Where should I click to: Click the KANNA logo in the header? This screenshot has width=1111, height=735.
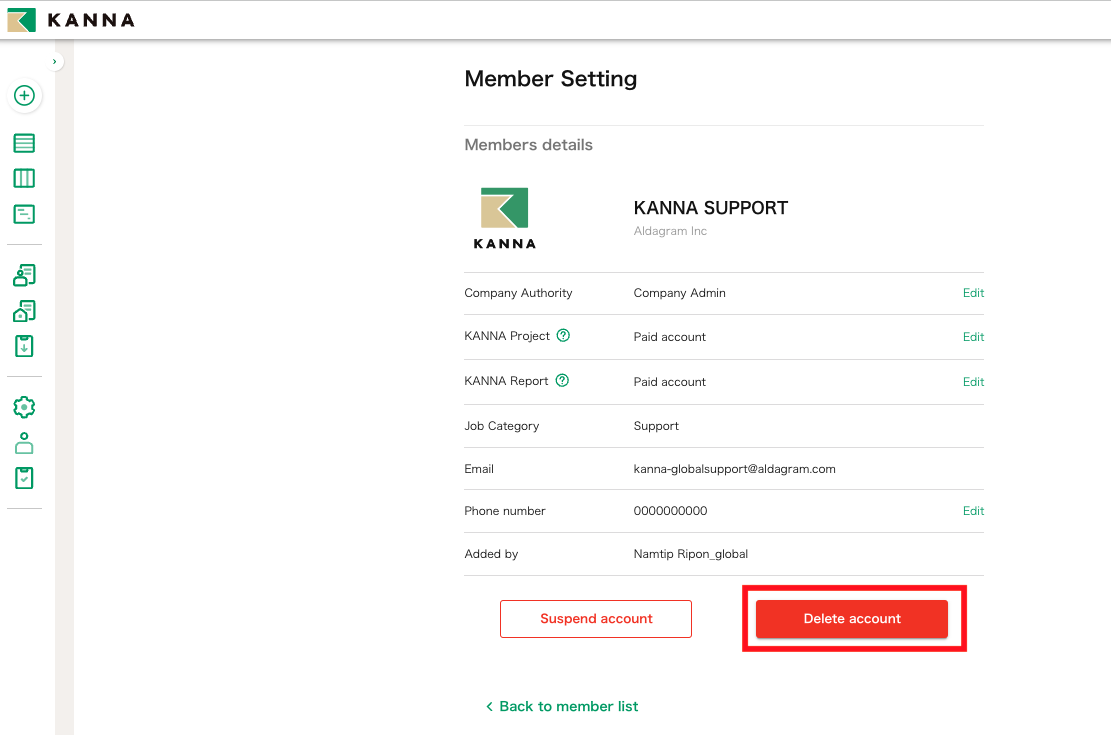coord(70,19)
